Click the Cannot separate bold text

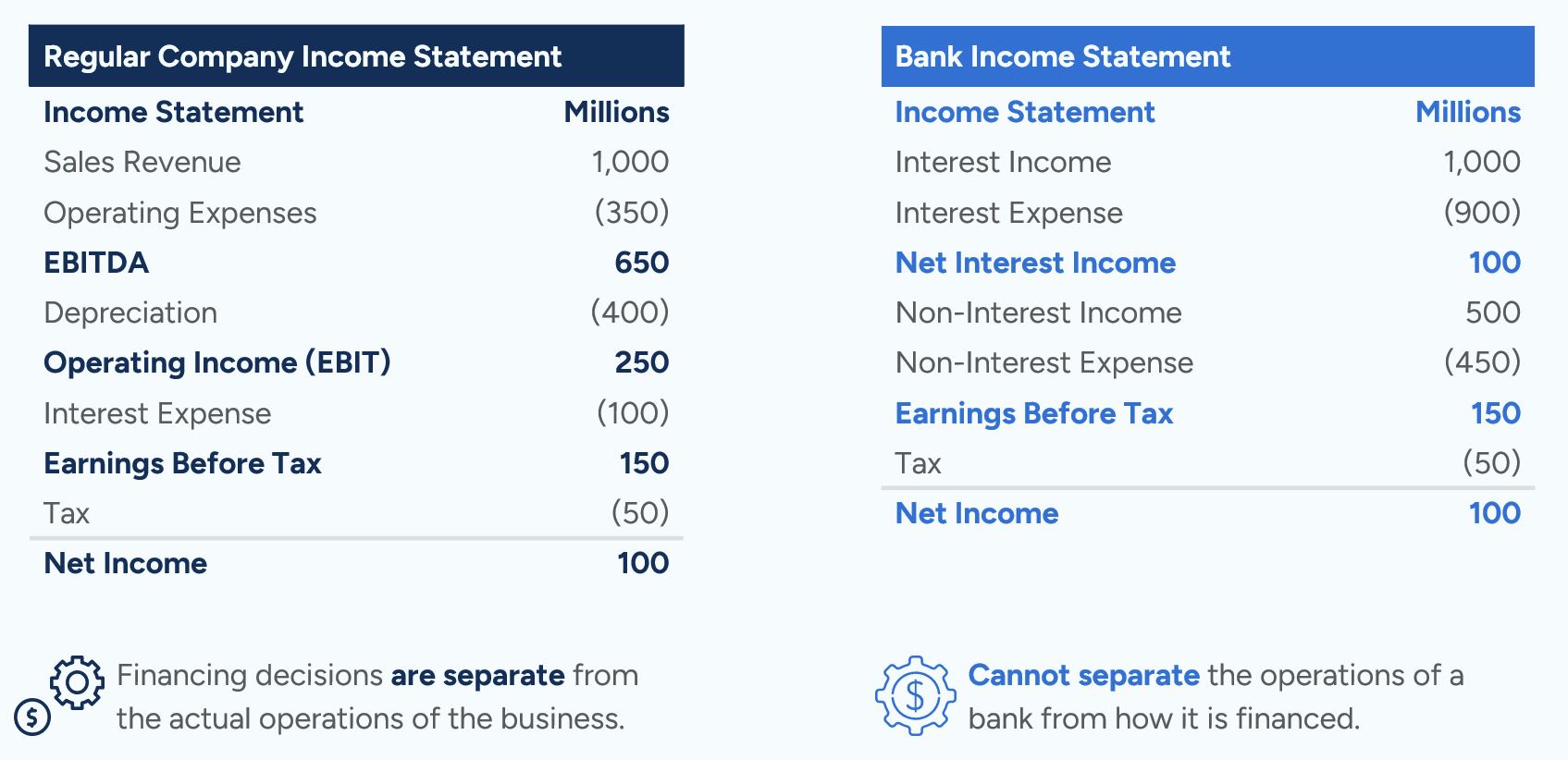[1083, 675]
